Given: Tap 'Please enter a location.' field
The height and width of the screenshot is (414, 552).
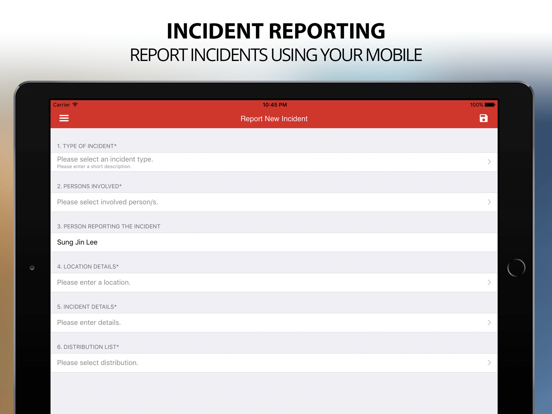Looking at the screenshot, I should point(274,282).
